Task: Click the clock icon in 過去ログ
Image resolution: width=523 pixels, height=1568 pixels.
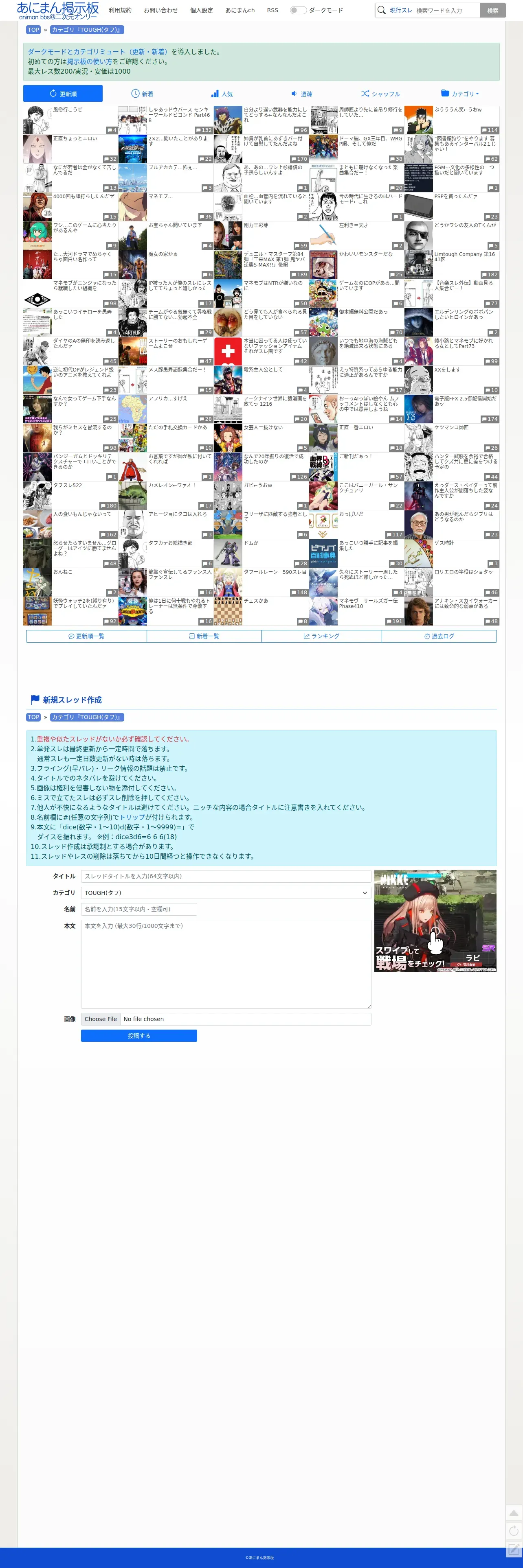Action: pyautogui.click(x=427, y=636)
